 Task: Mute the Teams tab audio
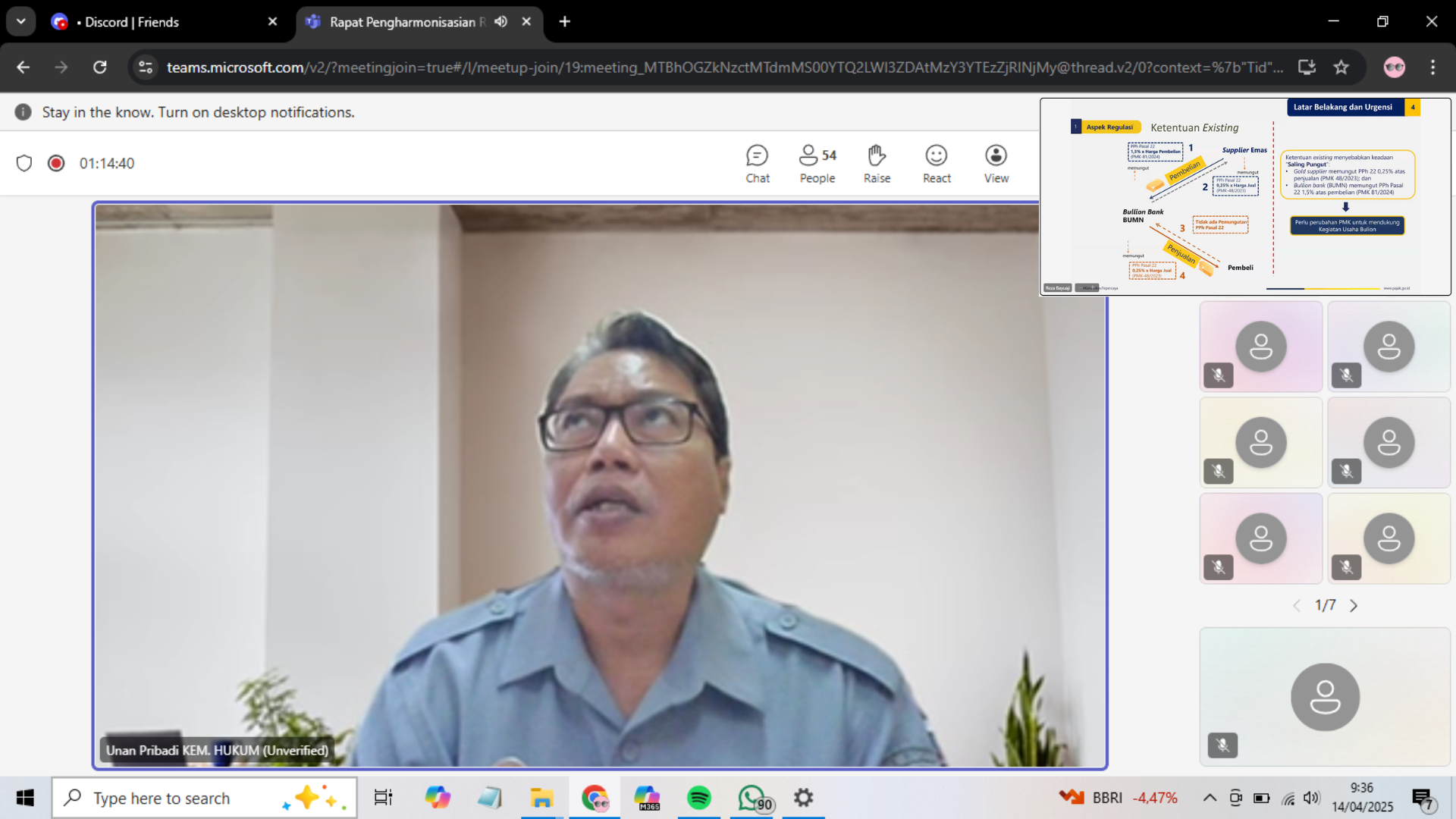pyautogui.click(x=500, y=22)
